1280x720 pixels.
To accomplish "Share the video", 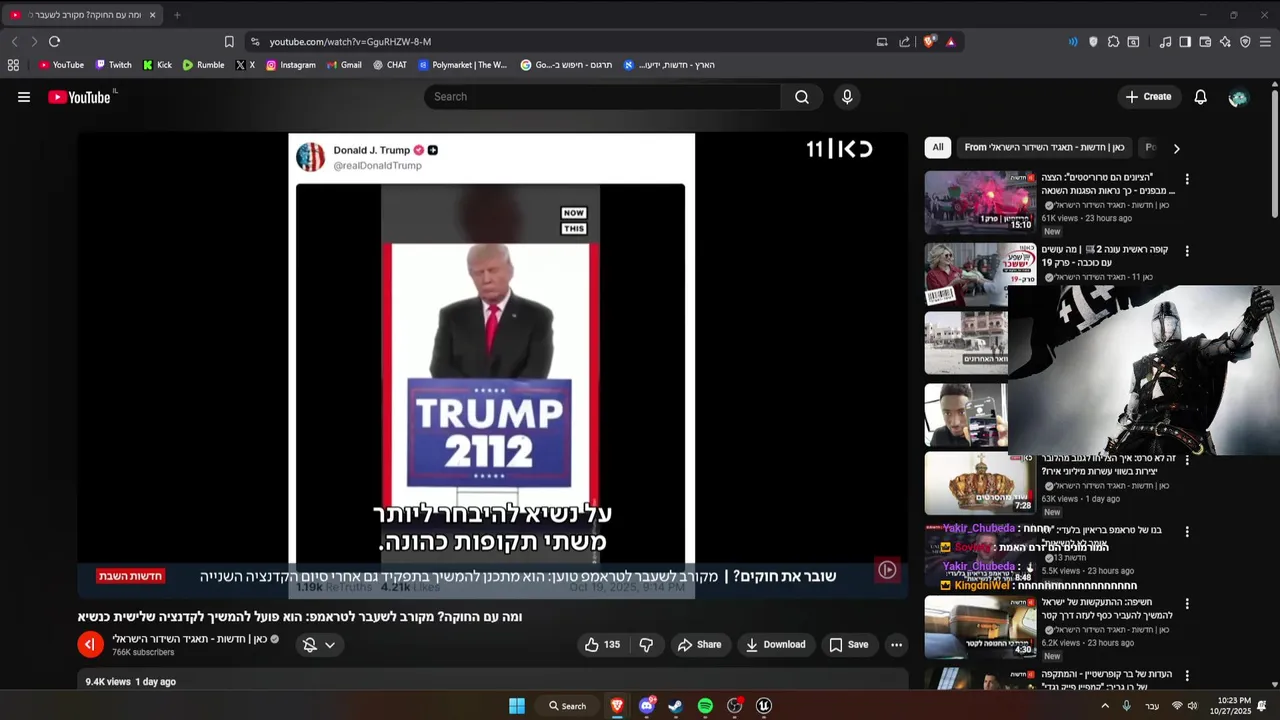I will point(699,645).
